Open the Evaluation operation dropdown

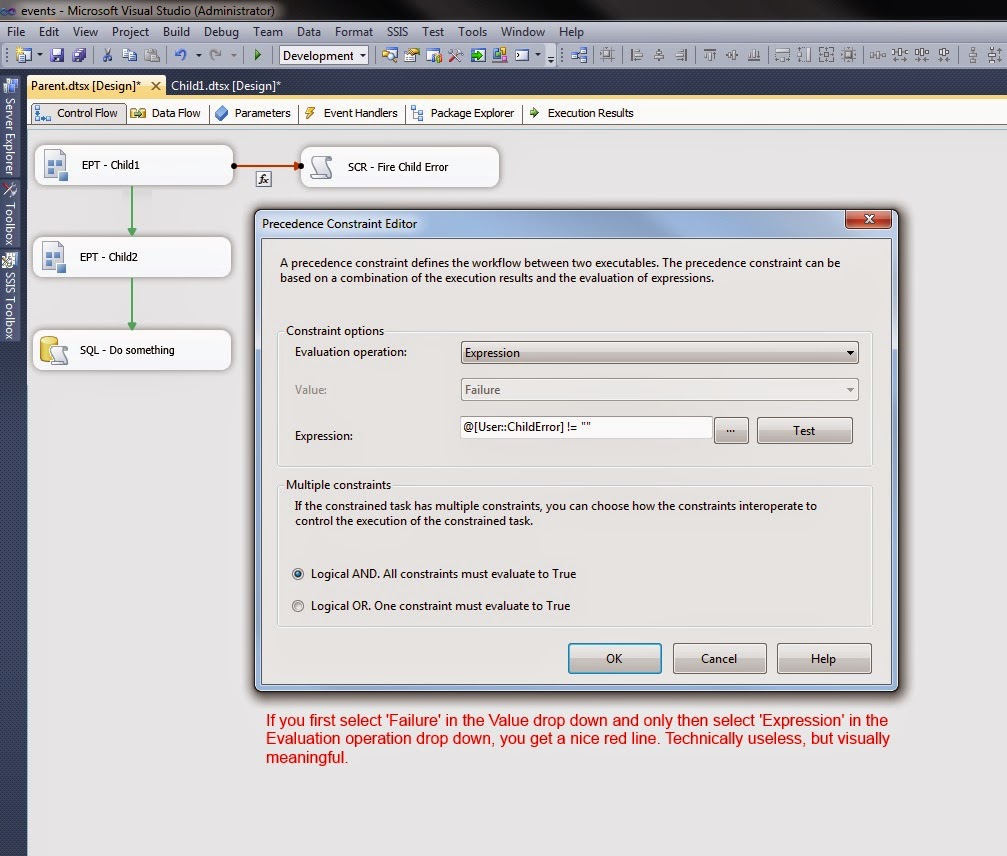pos(660,353)
